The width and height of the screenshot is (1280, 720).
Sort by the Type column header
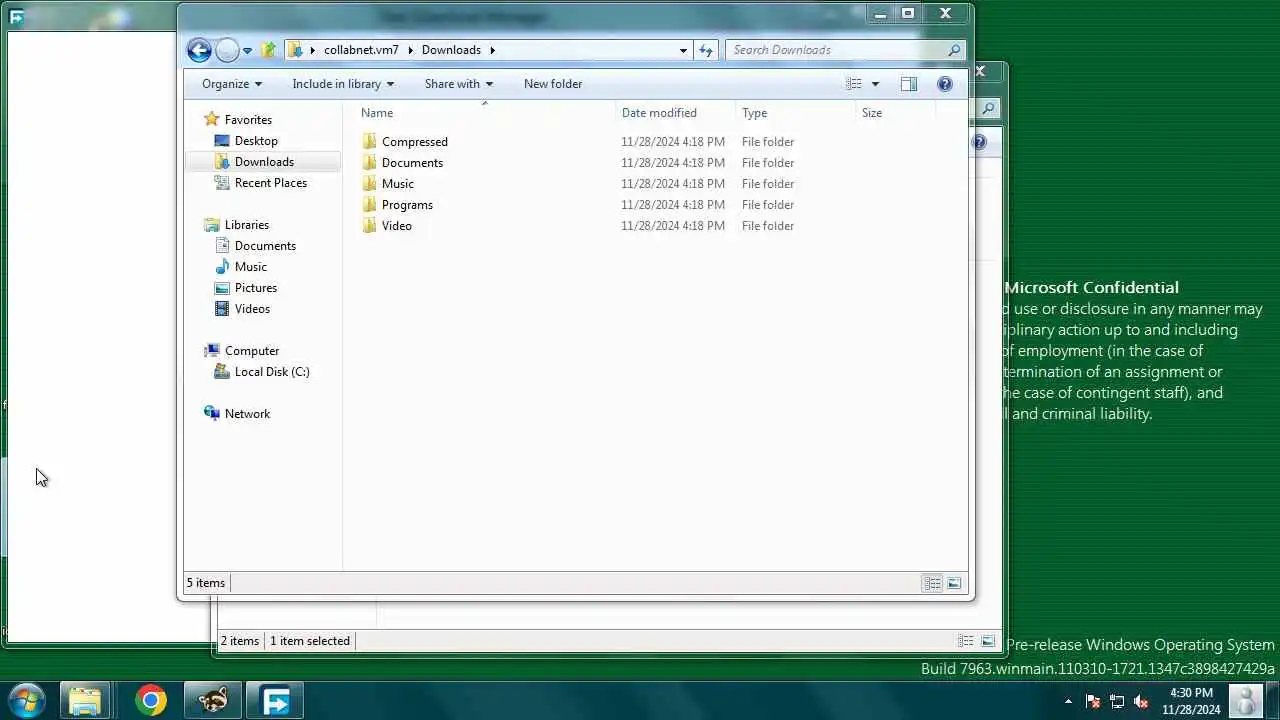(x=755, y=113)
